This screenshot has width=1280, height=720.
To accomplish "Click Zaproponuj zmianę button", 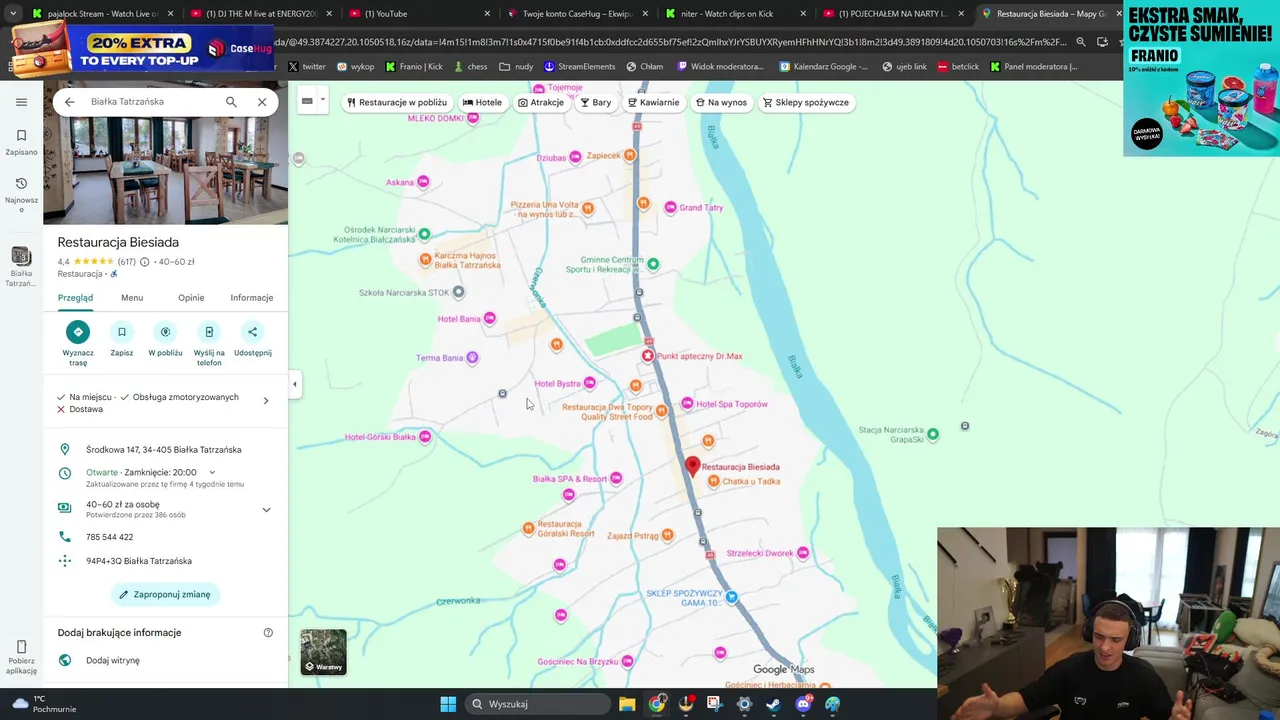I will pyautogui.click(x=166, y=594).
